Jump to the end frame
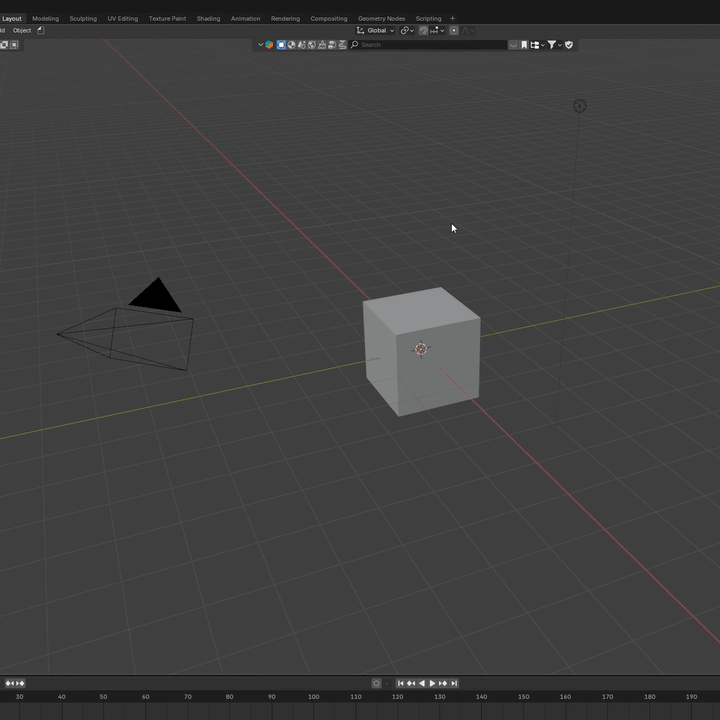Screen dimensions: 720x720 tap(454, 683)
